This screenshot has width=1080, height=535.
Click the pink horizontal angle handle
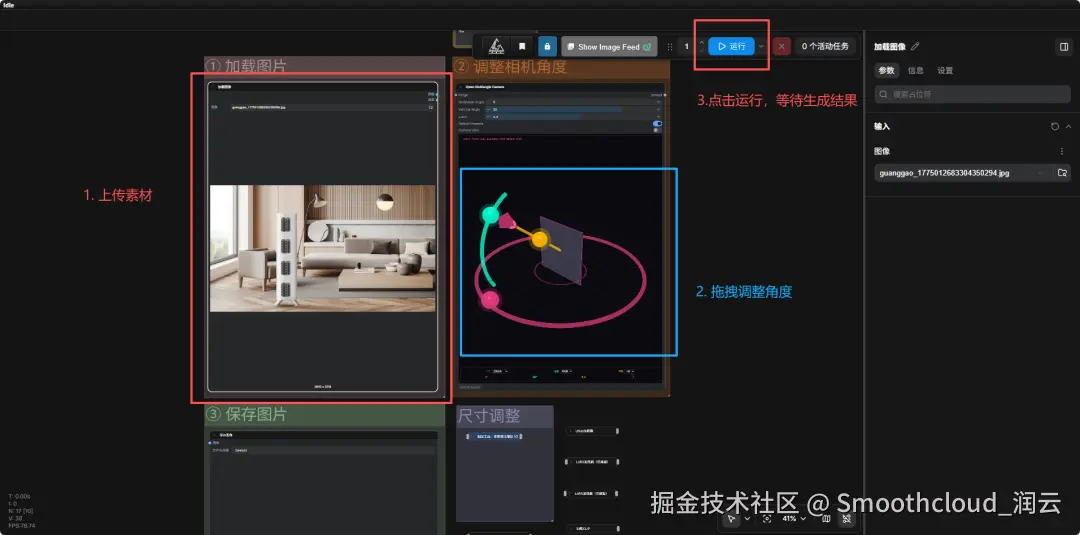click(x=489, y=300)
